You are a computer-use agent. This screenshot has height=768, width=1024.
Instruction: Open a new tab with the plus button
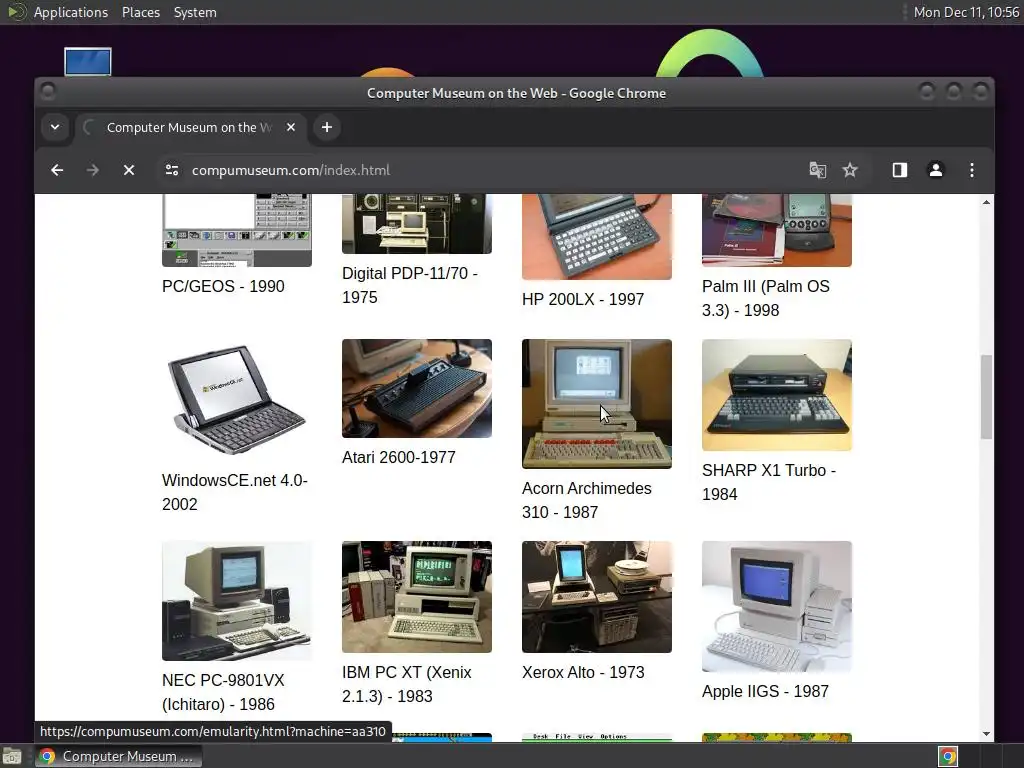click(x=327, y=127)
